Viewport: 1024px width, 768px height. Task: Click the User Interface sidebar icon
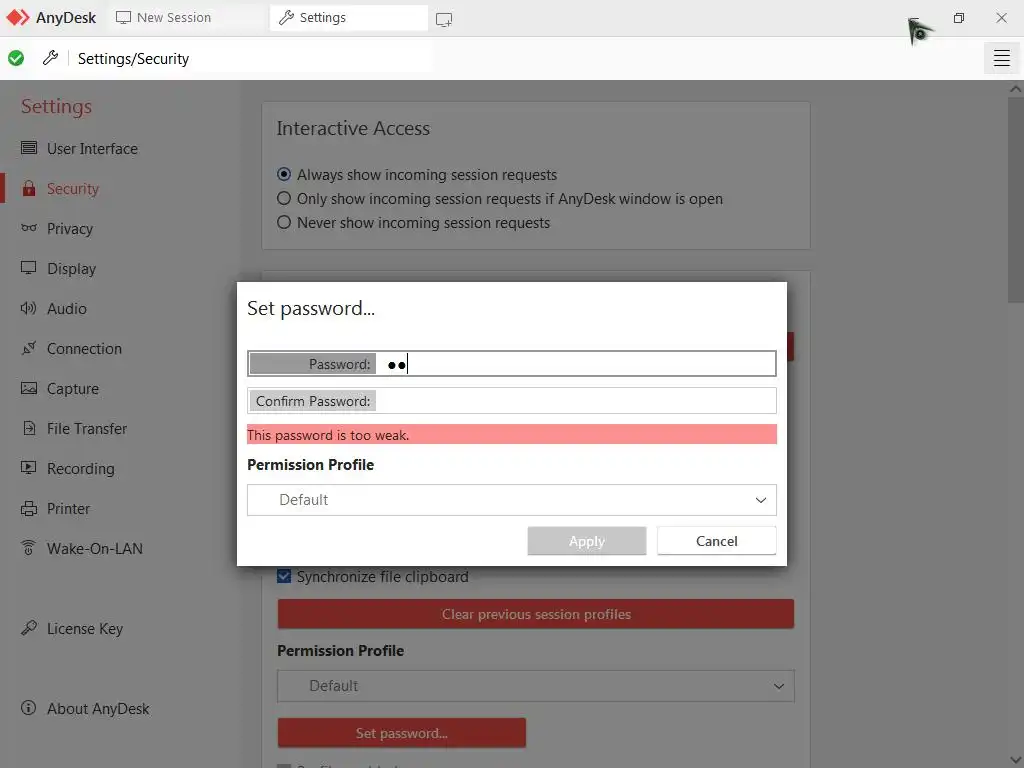coord(29,148)
